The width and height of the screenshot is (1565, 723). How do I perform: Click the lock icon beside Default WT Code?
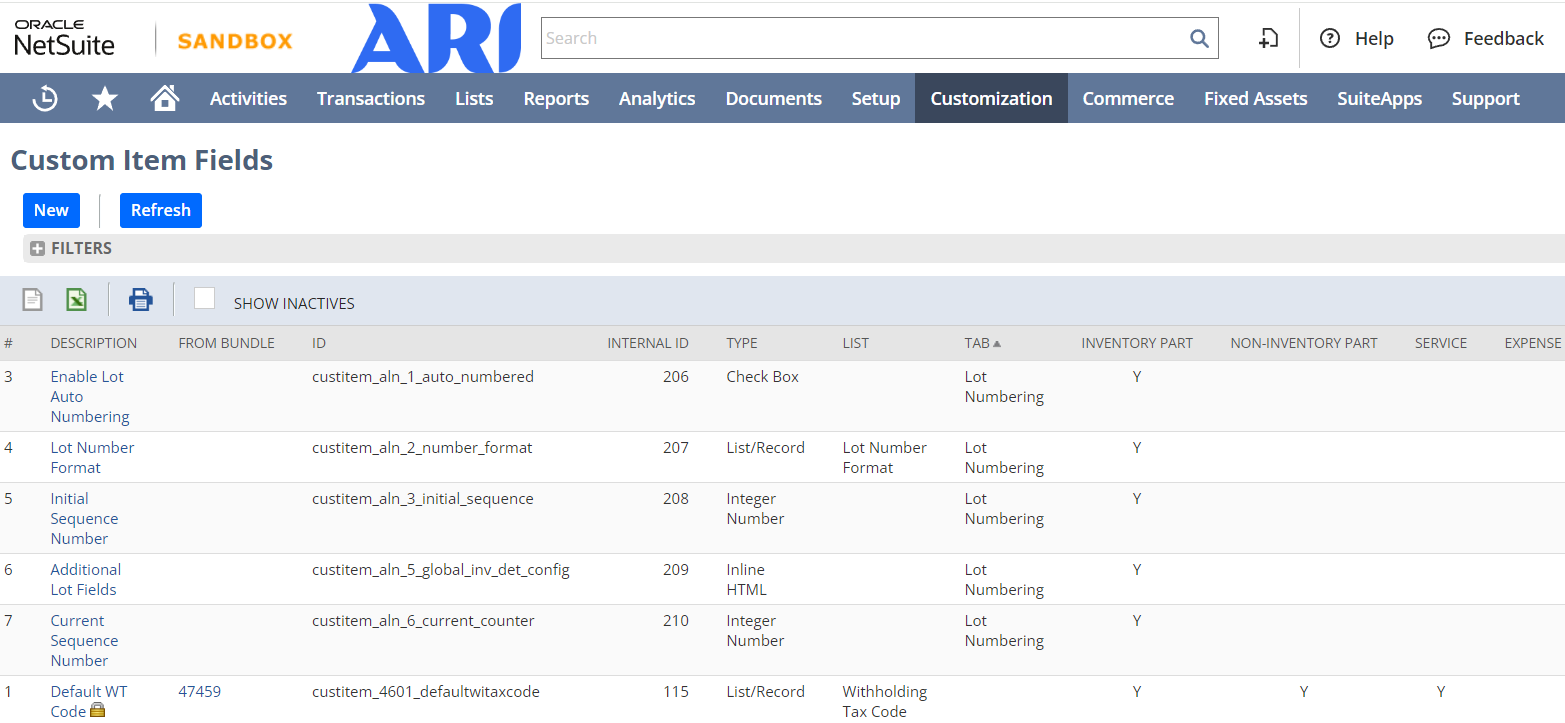[97, 711]
